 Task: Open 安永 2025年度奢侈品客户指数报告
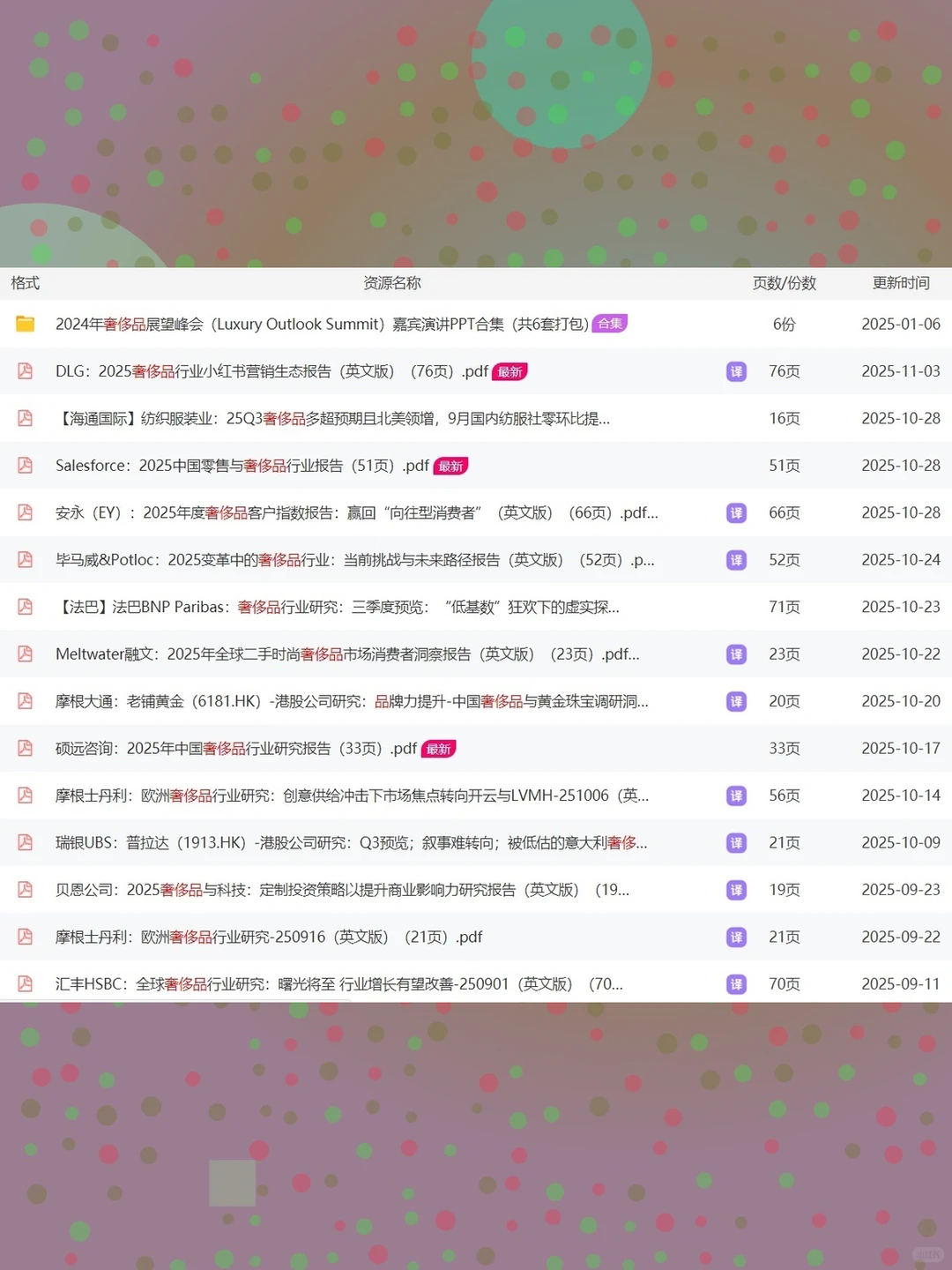[x=357, y=512]
